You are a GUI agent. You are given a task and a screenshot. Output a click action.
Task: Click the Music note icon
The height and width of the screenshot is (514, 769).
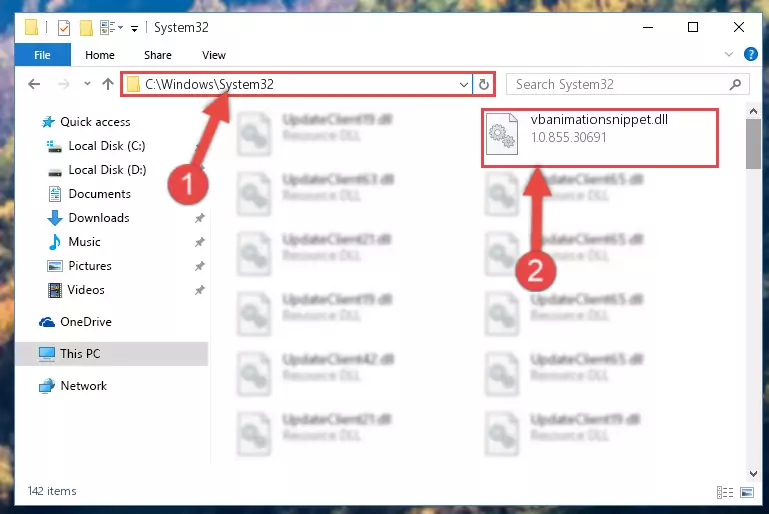point(54,242)
